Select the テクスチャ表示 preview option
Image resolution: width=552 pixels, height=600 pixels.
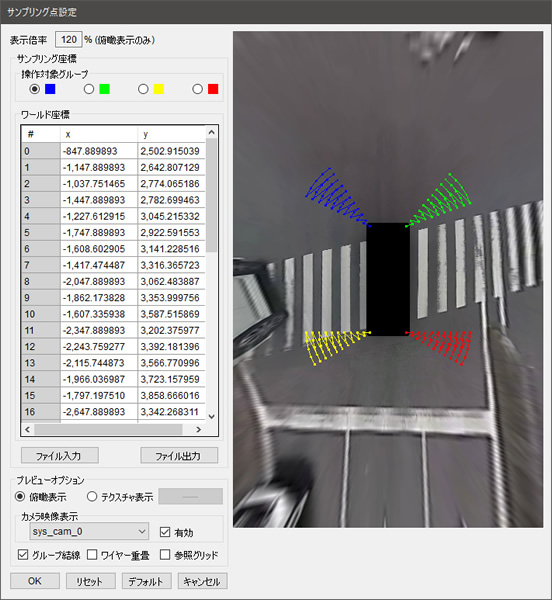click(92, 497)
